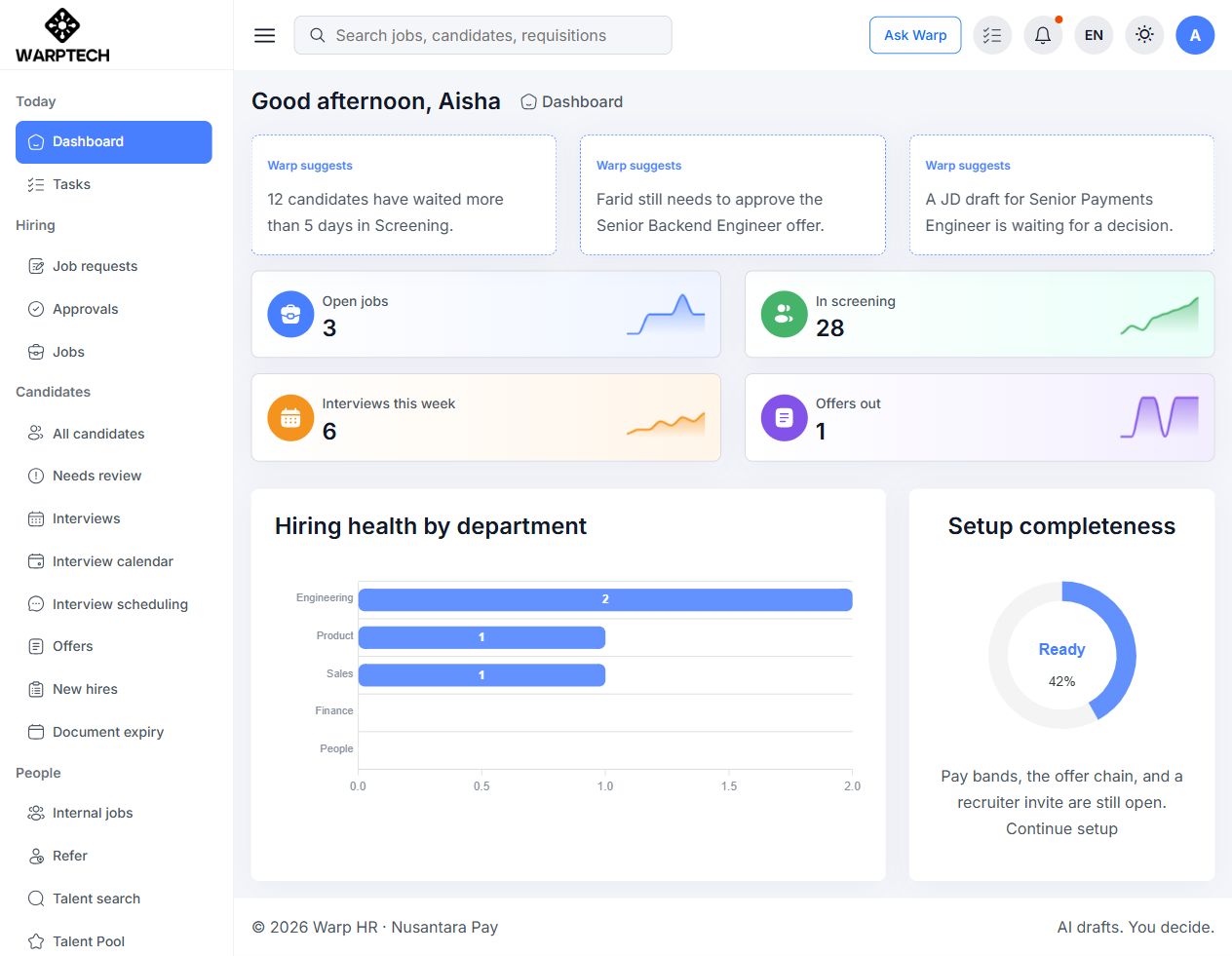The image size is (1232, 956).
Task: Switch language via EN button
Action: pyautogui.click(x=1094, y=35)
